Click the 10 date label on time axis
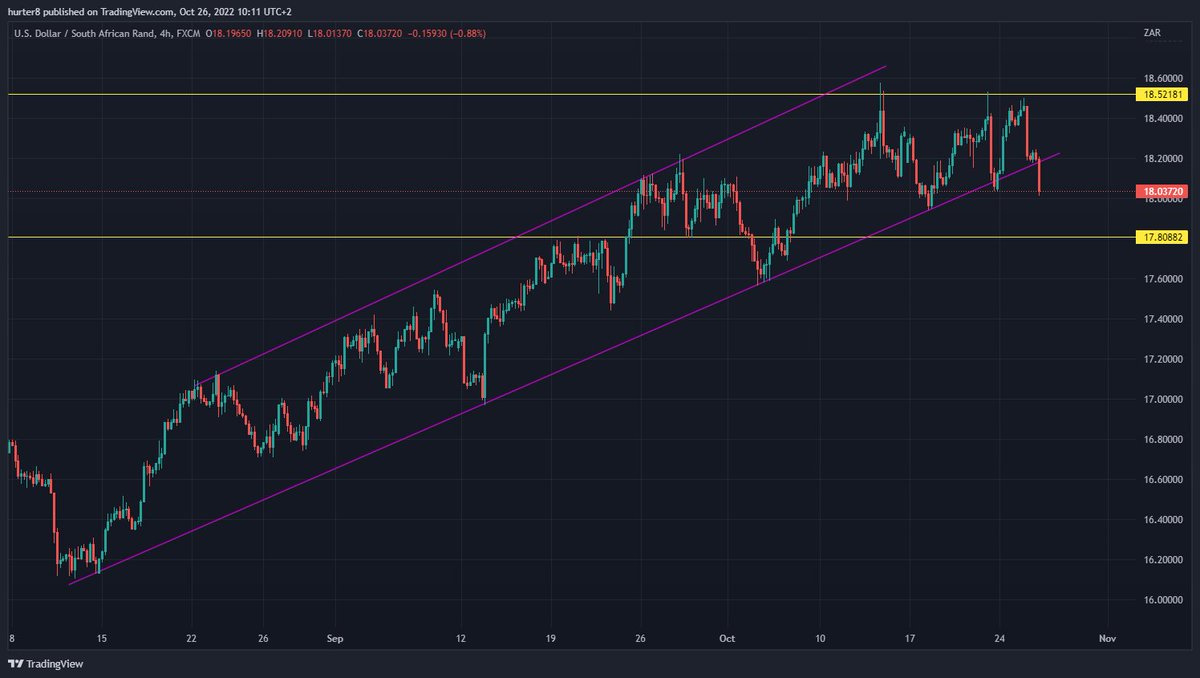The height and width of the screenshot is (678, 1200). (x=820, y=638)
